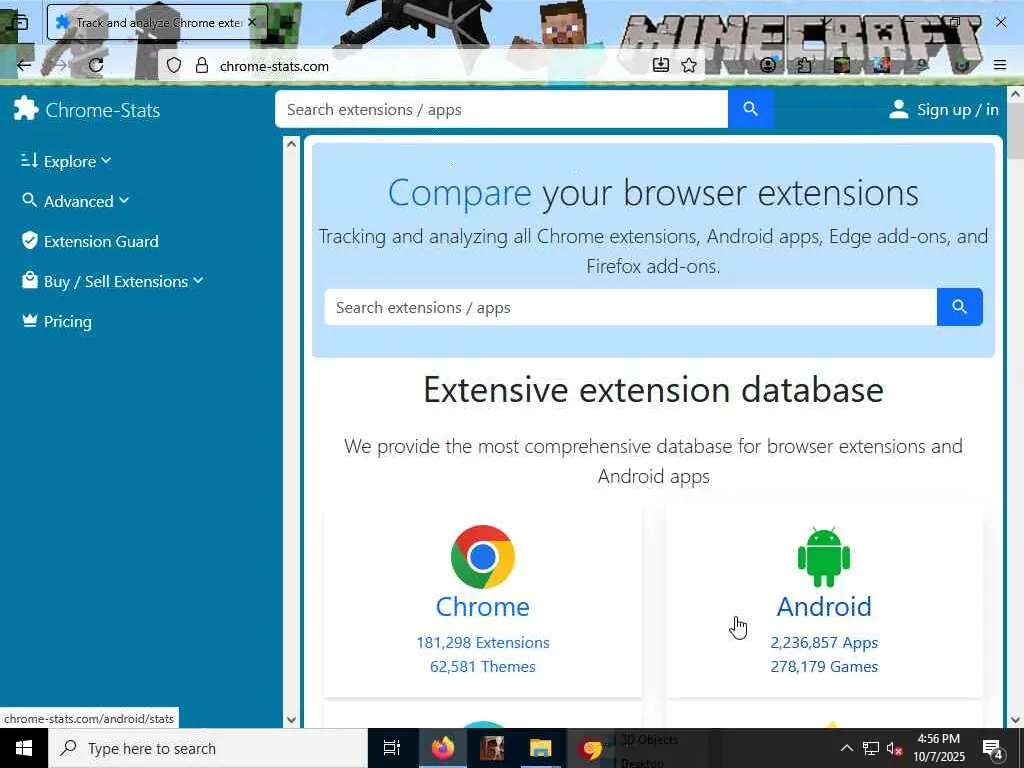Click the install/download icon in the address bar
Screen dimensions: 1024x768
[661, 65]
